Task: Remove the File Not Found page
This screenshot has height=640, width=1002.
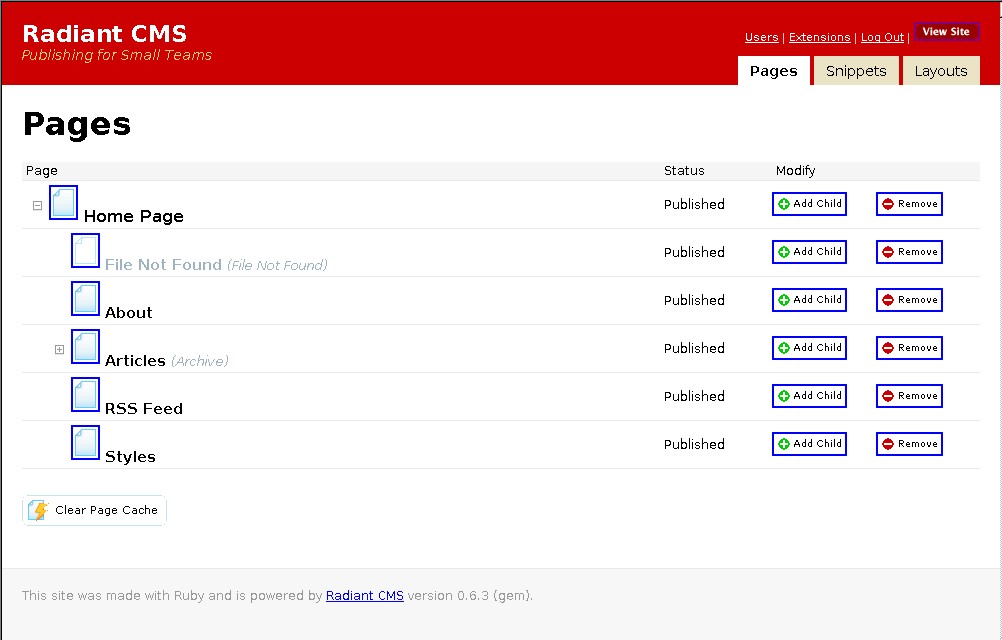Action: pos(909,252)
